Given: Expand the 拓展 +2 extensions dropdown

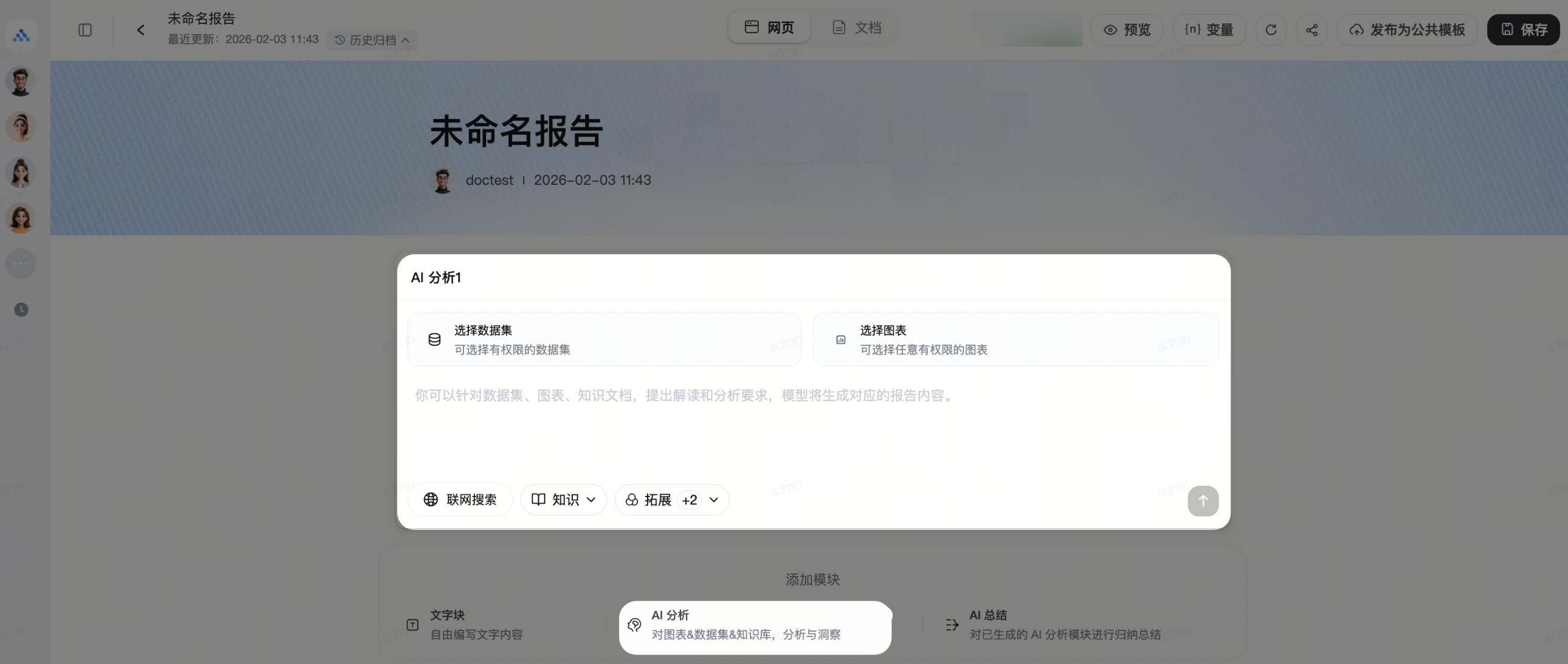Looking at the screenshot, I should pyautogui.click(x=672, y=499).
